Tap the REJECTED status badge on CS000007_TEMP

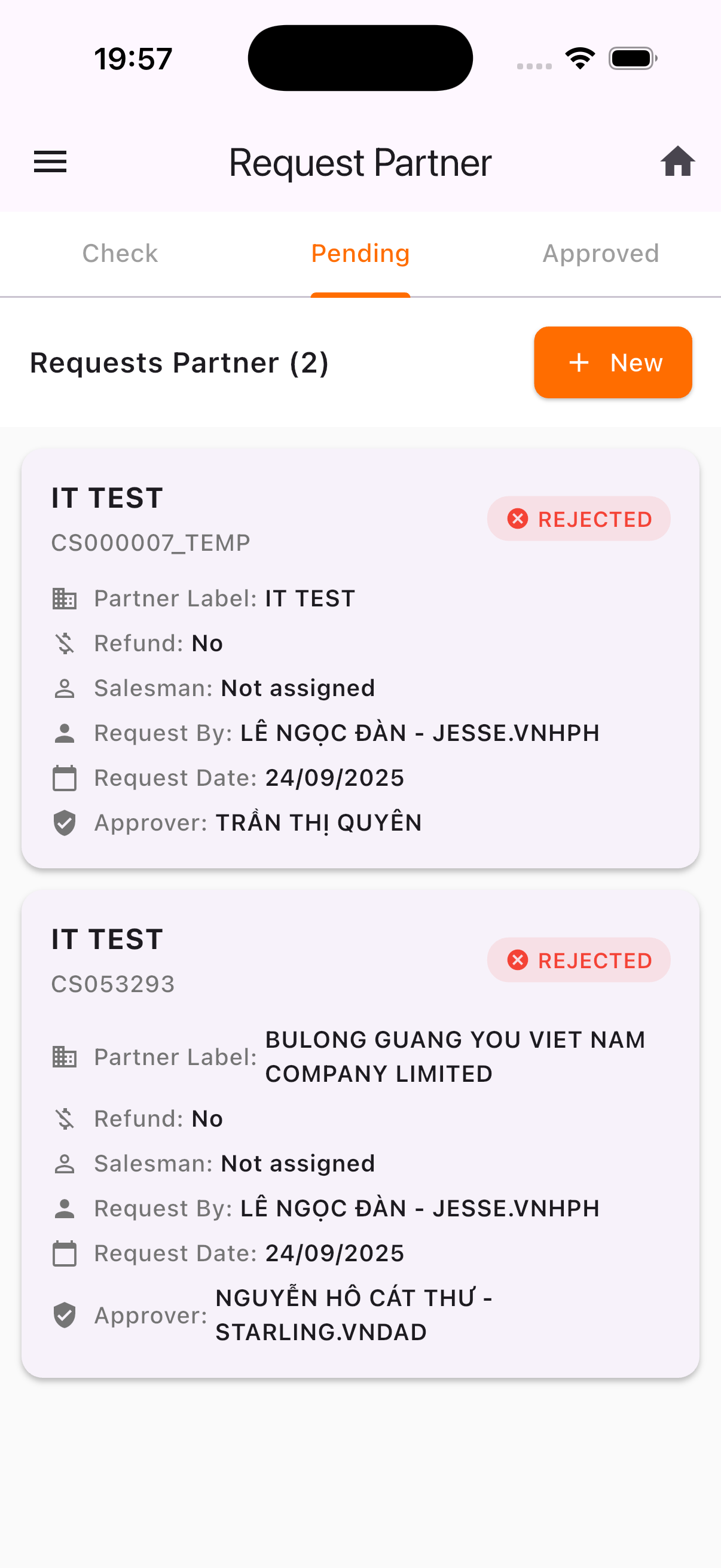point(578,518)
